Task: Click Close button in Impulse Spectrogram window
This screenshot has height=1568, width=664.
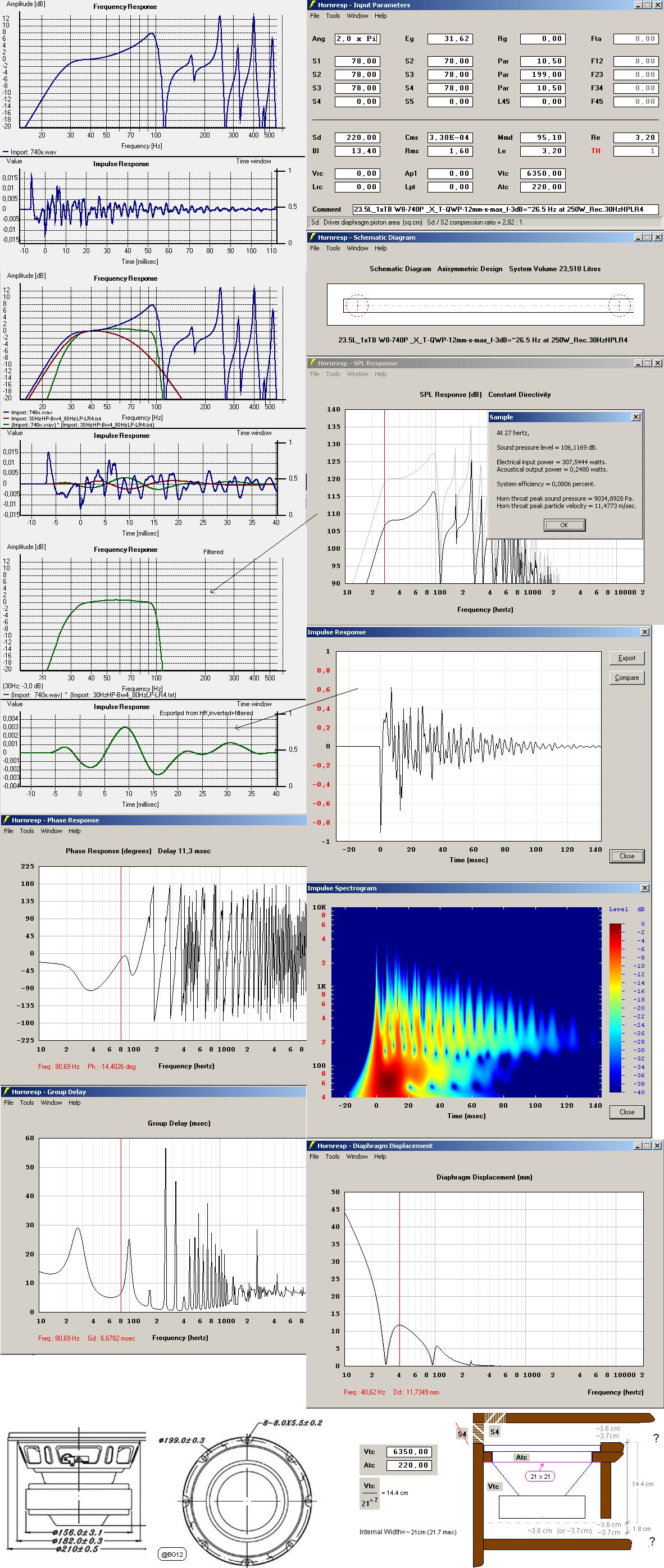Action: [x=627, y=1112]
